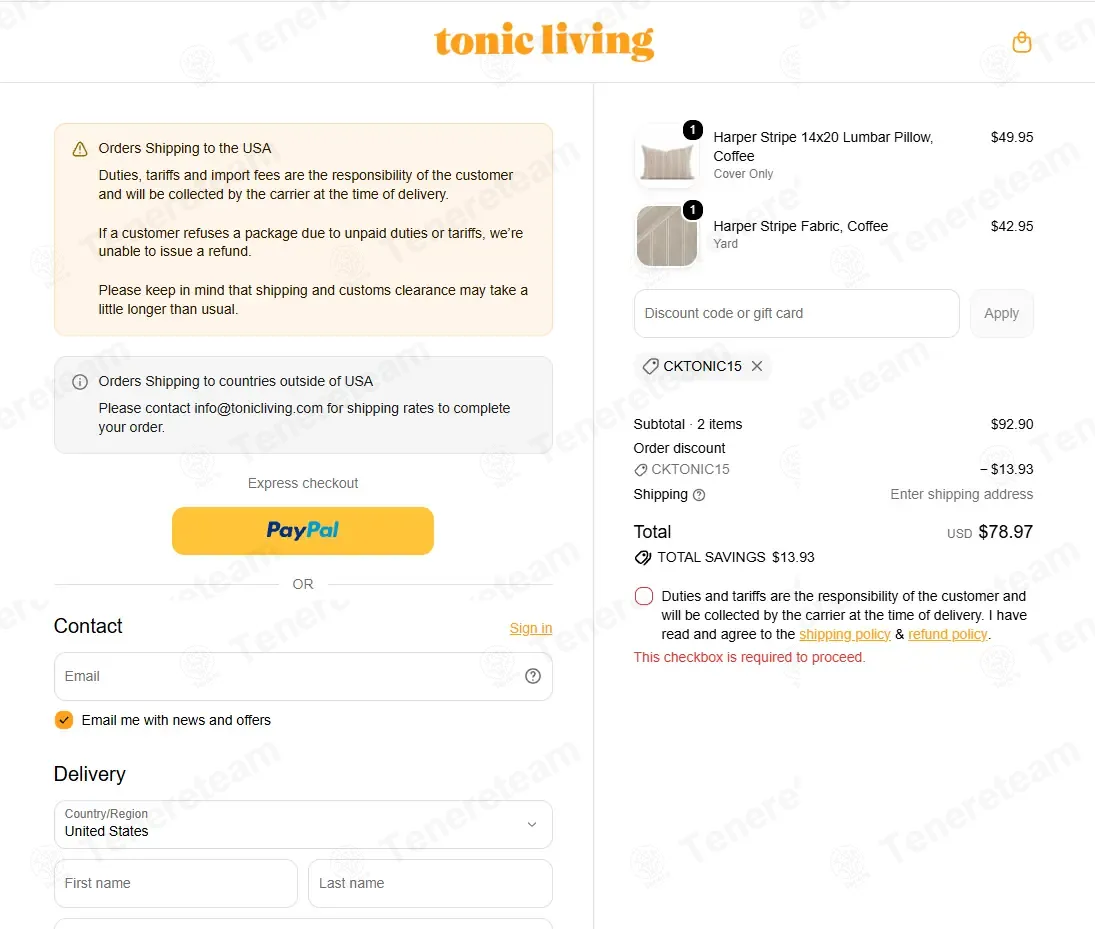
Task: Click the info icon for outside USA orders
Action: [x=80, y=381]
